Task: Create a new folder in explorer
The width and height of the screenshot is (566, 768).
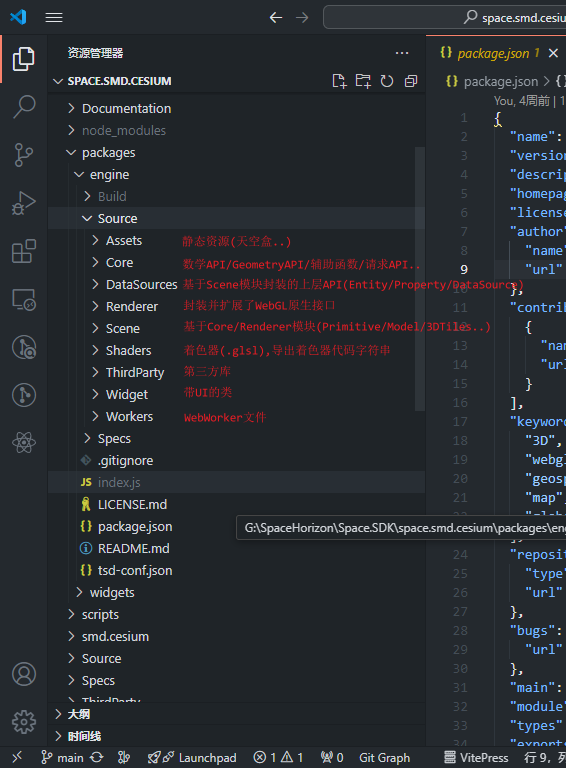Action: [363, 81]
